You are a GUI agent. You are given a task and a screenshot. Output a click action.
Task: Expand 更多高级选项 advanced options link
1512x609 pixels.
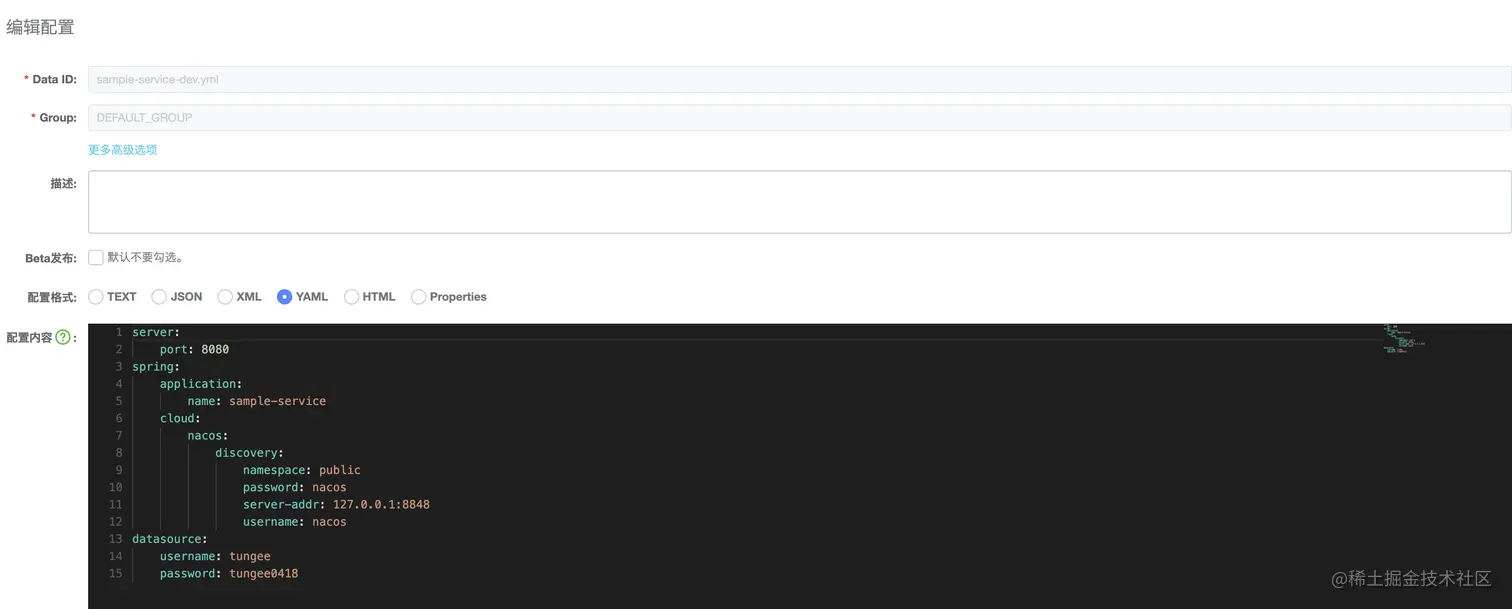point(123,150)
